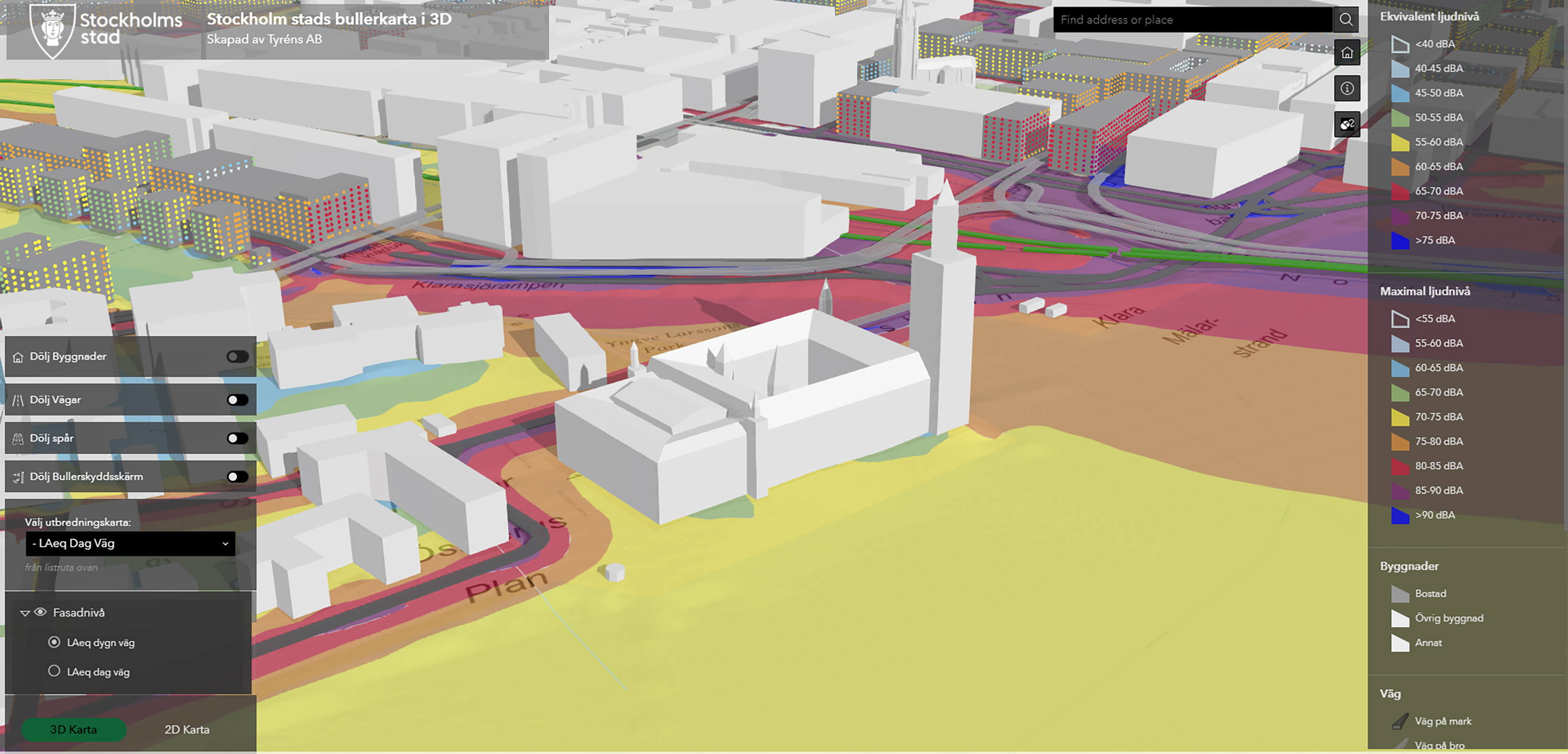
Task: Click the Dölj Byggnader building icon
Action: tap(19, 356)
